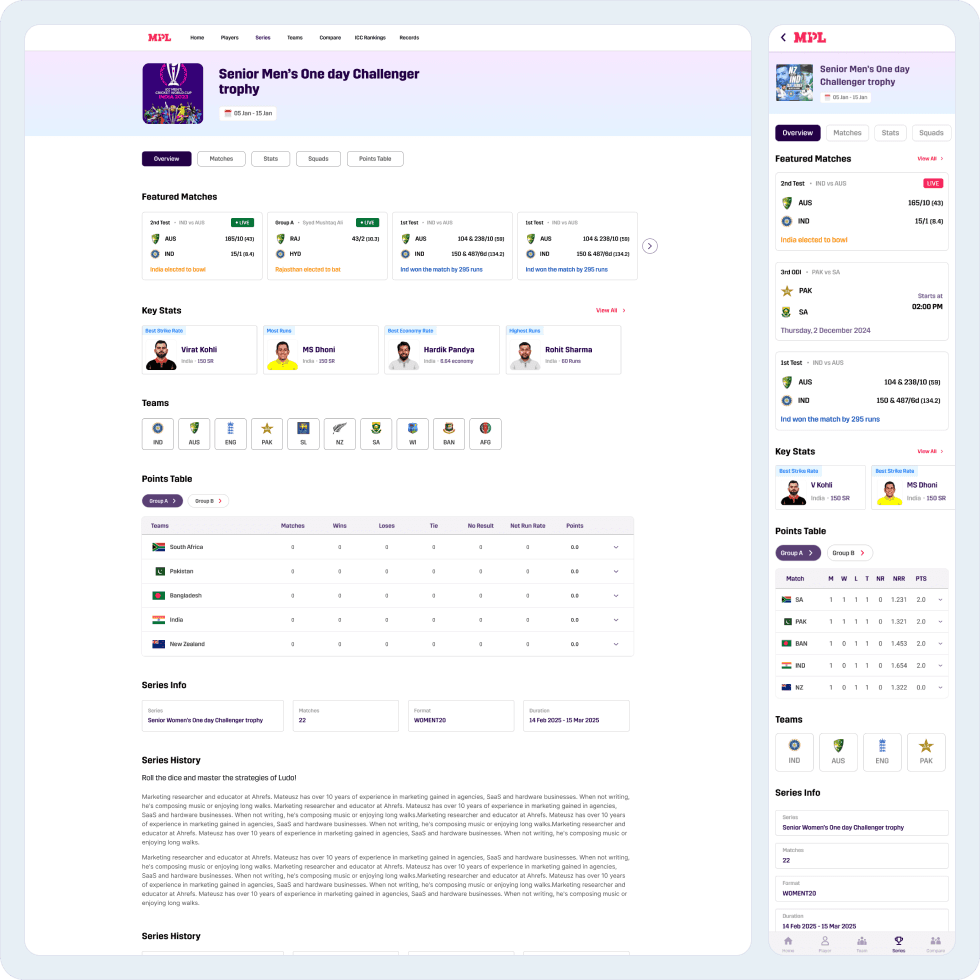Switch to desktop Stats tab
Screen dimensions: 980x980
coord(271,159)
